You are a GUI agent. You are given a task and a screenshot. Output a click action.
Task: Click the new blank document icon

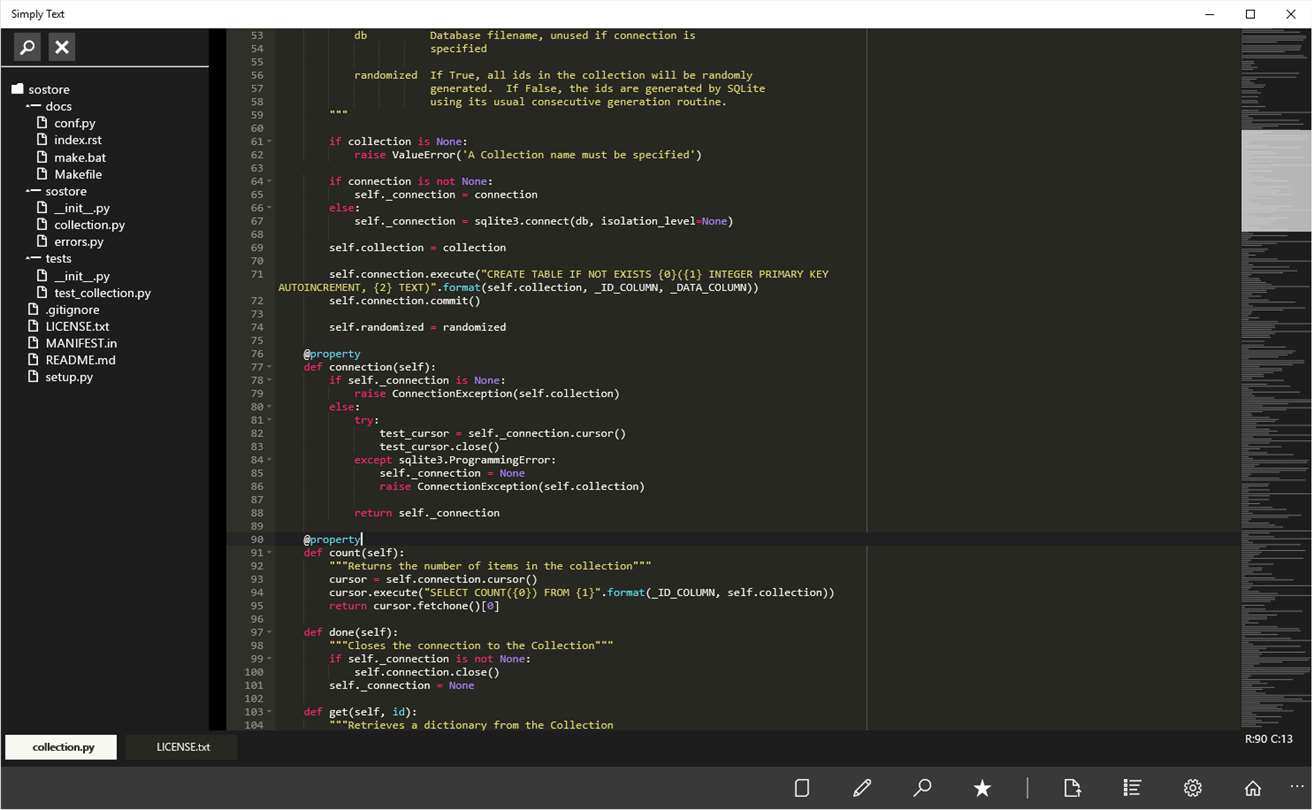801,788
